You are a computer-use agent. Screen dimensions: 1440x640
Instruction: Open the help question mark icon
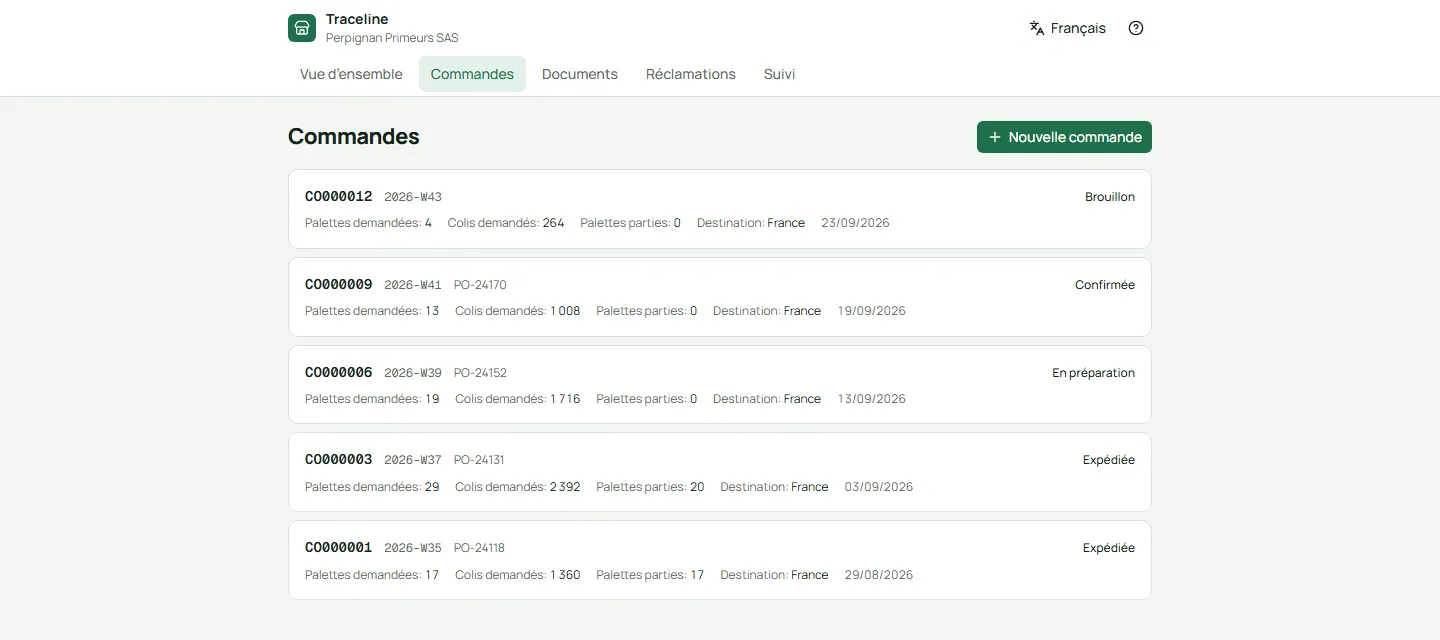click(1136, 28)
